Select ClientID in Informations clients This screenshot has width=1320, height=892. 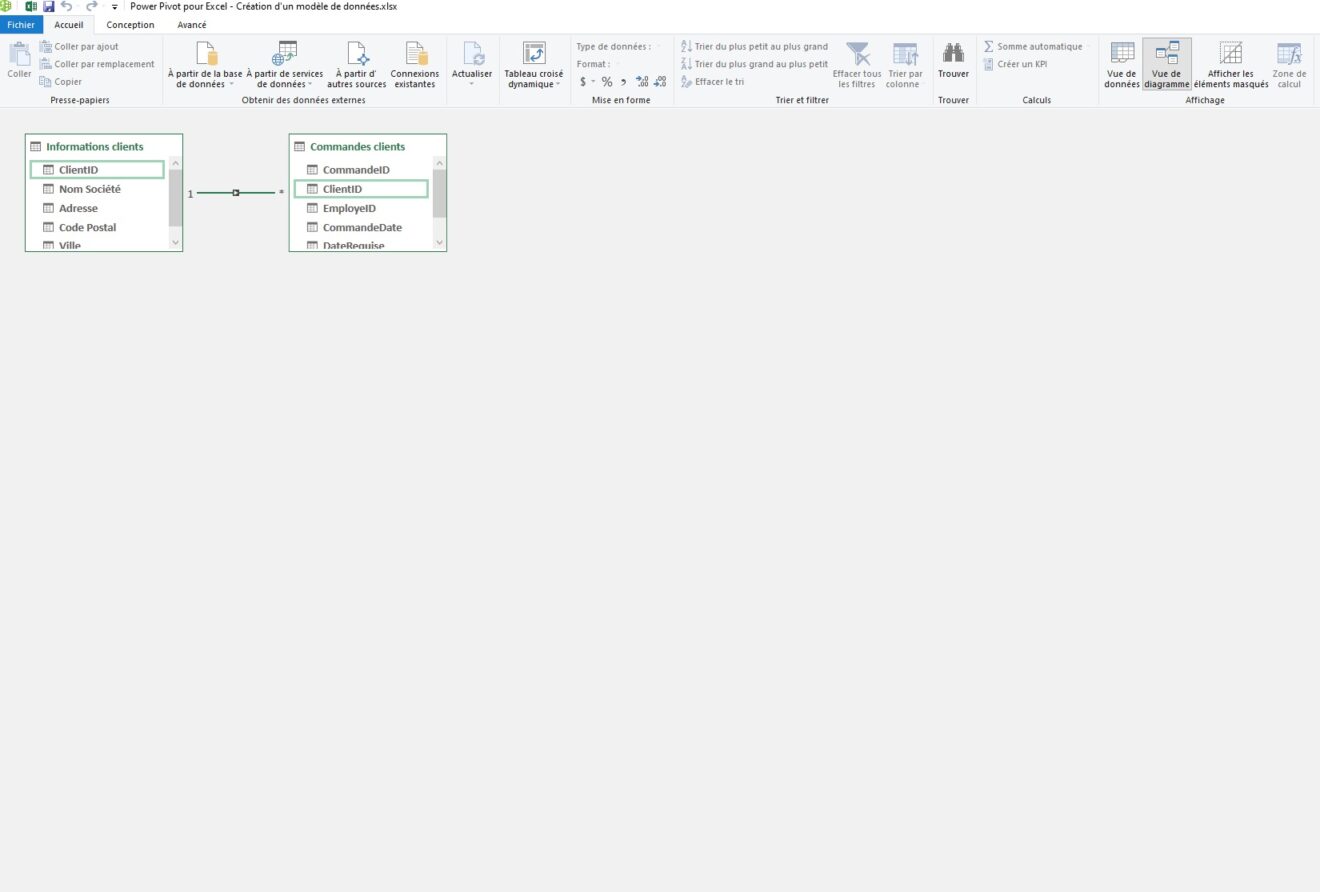[97, 169]
